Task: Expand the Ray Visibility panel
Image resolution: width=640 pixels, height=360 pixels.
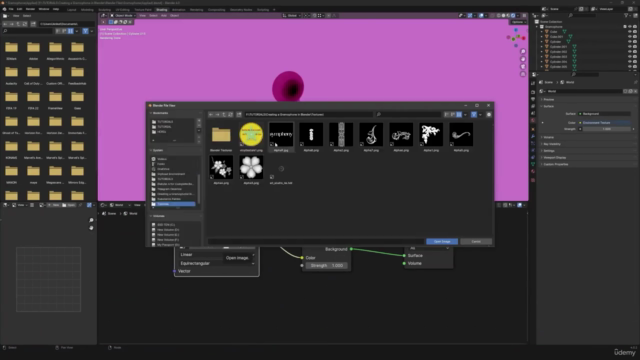Action: [552, 144]
